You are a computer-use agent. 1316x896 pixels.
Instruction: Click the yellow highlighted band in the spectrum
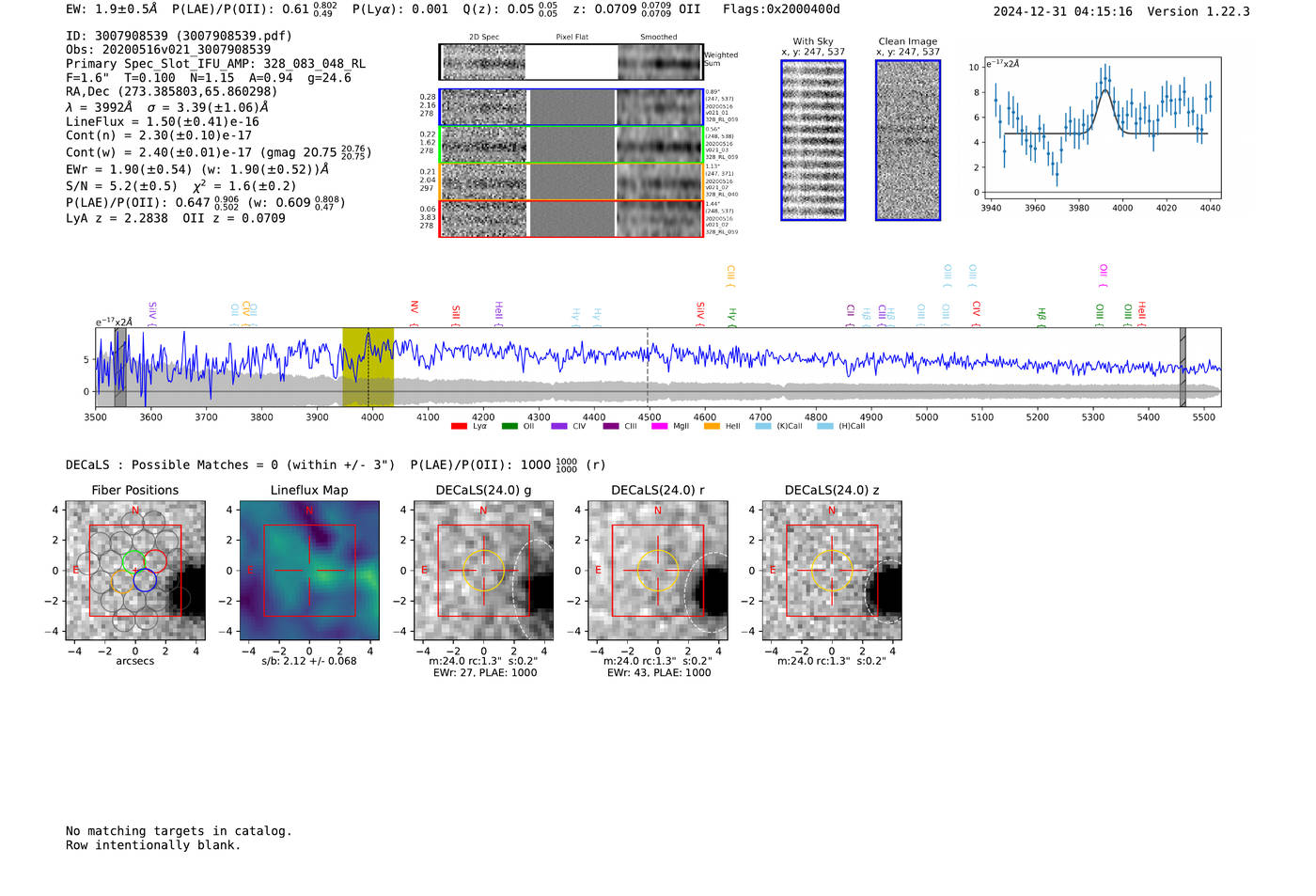point(368,368)
